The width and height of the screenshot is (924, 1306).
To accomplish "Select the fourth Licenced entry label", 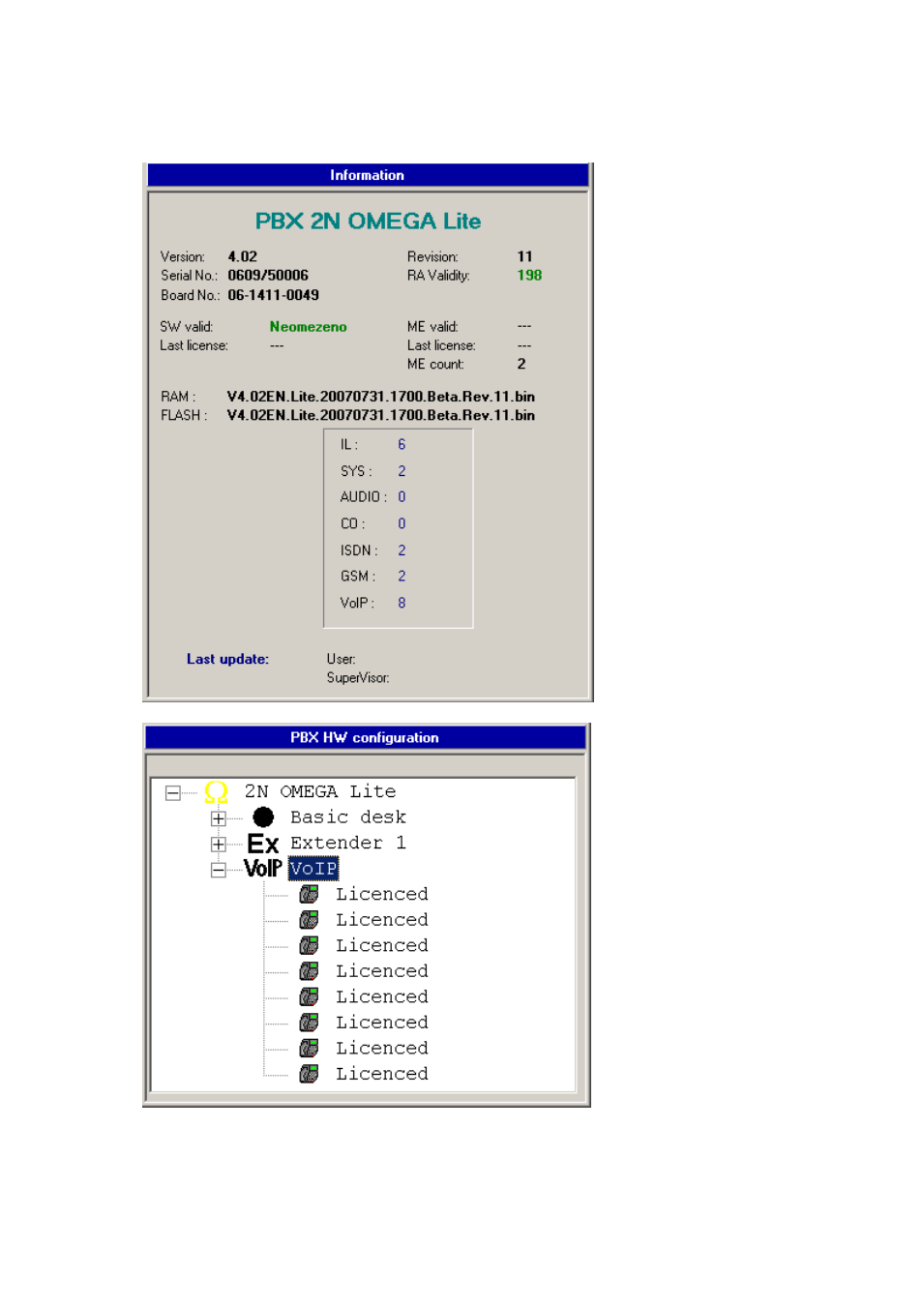I will (x=382, y=971).
